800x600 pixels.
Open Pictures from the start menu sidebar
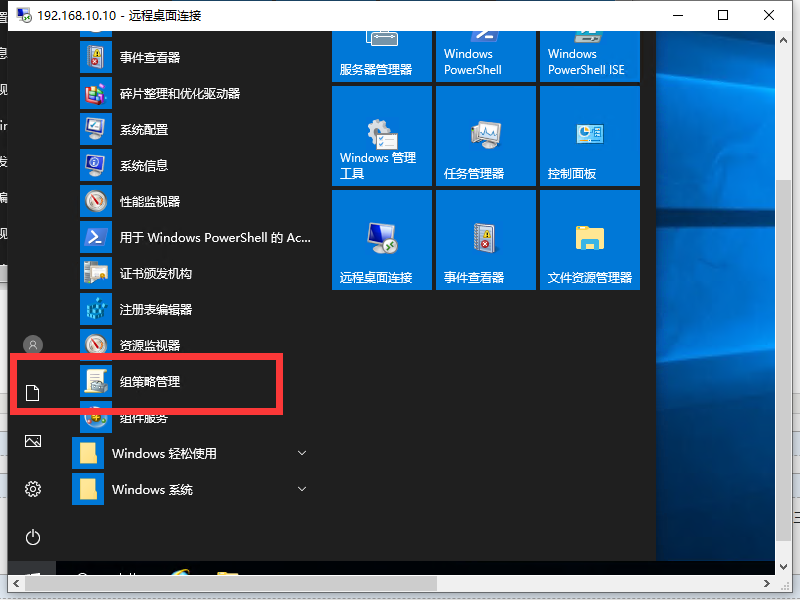point(33,441)
